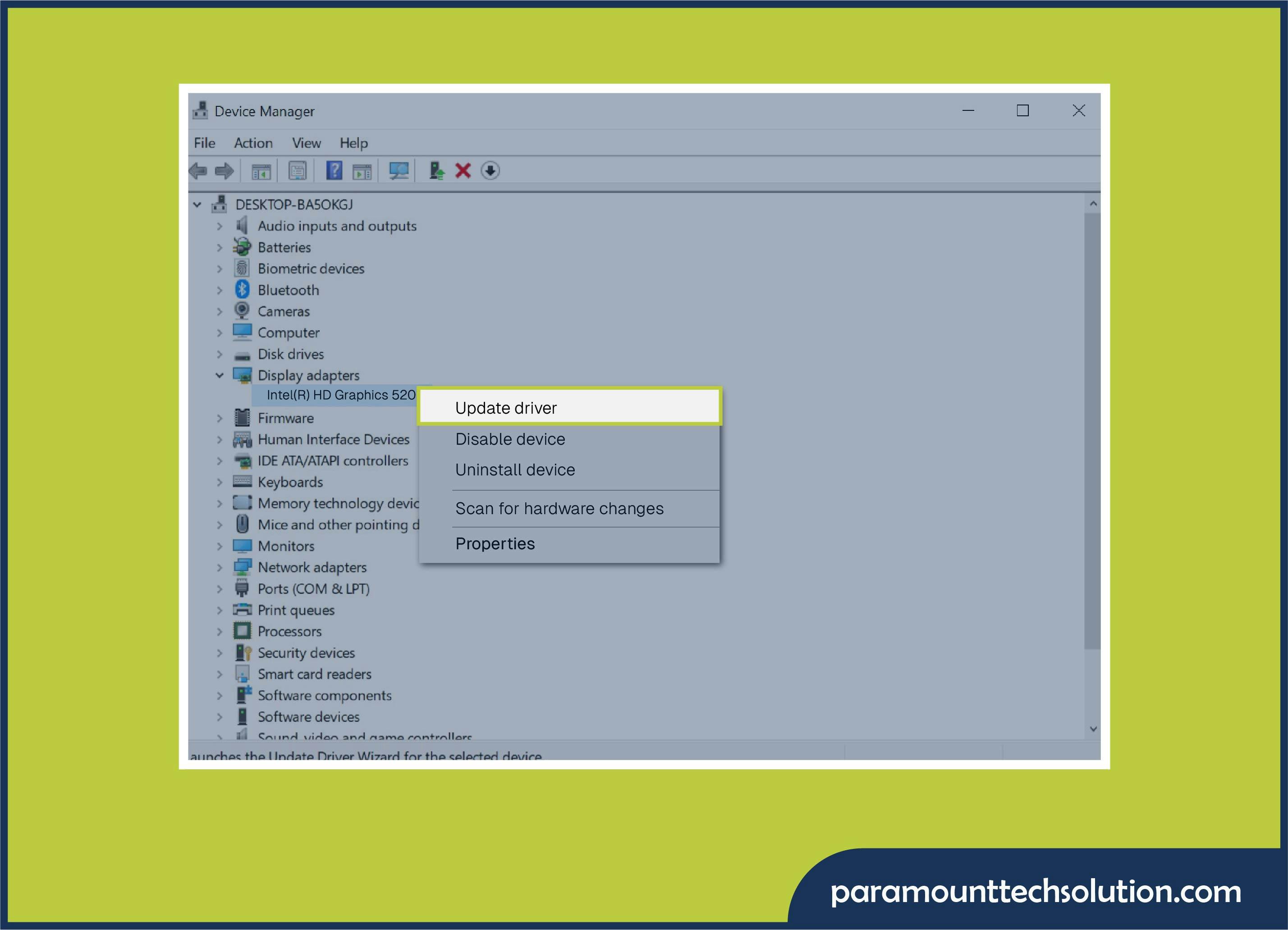Click the Show/Hide Console Tree icon
The height and width of the screenshot is (930, 1288).
pos(261,171)
